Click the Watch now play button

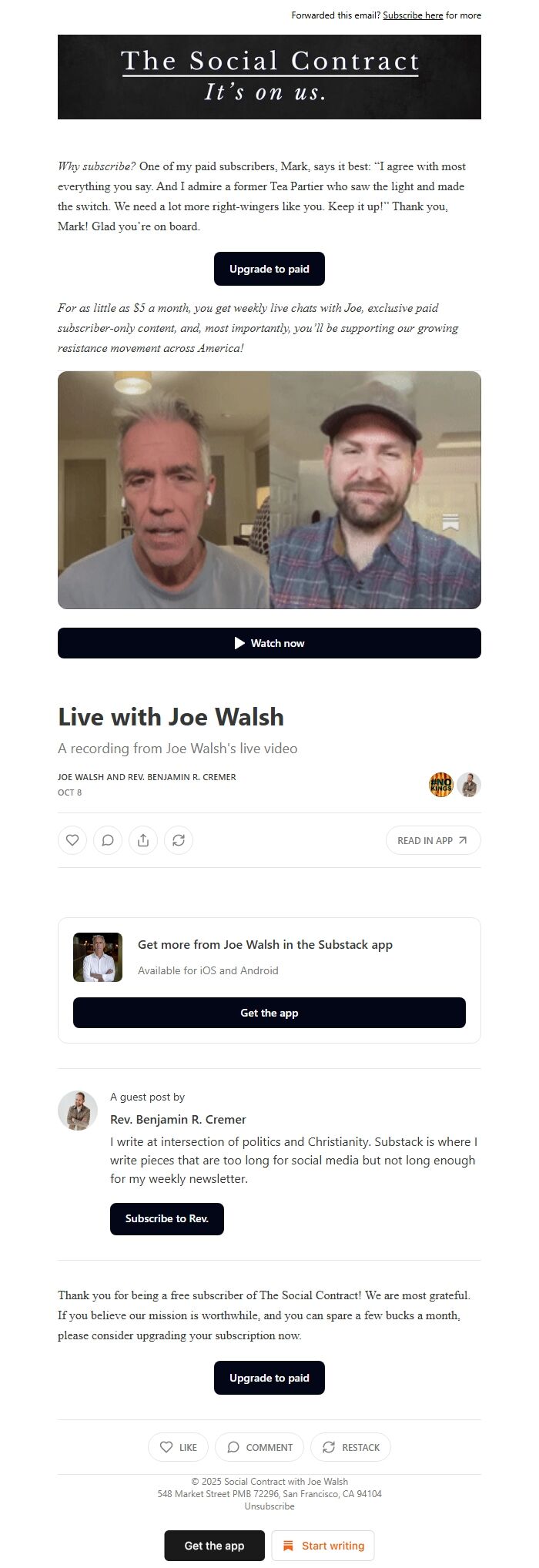pyautogui.click(x=269, y=643)
